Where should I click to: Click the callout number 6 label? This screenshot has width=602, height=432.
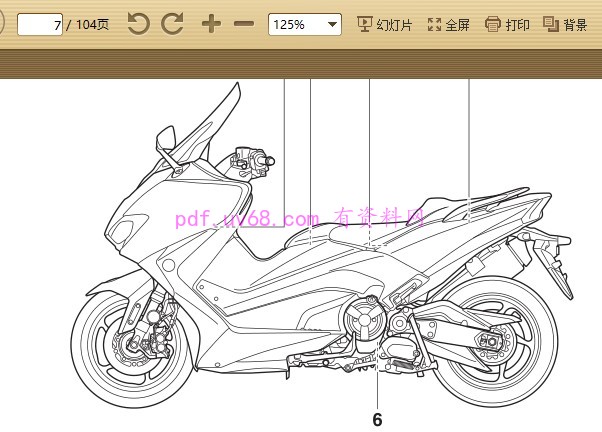pyautogui.click(x=377, y=420)
